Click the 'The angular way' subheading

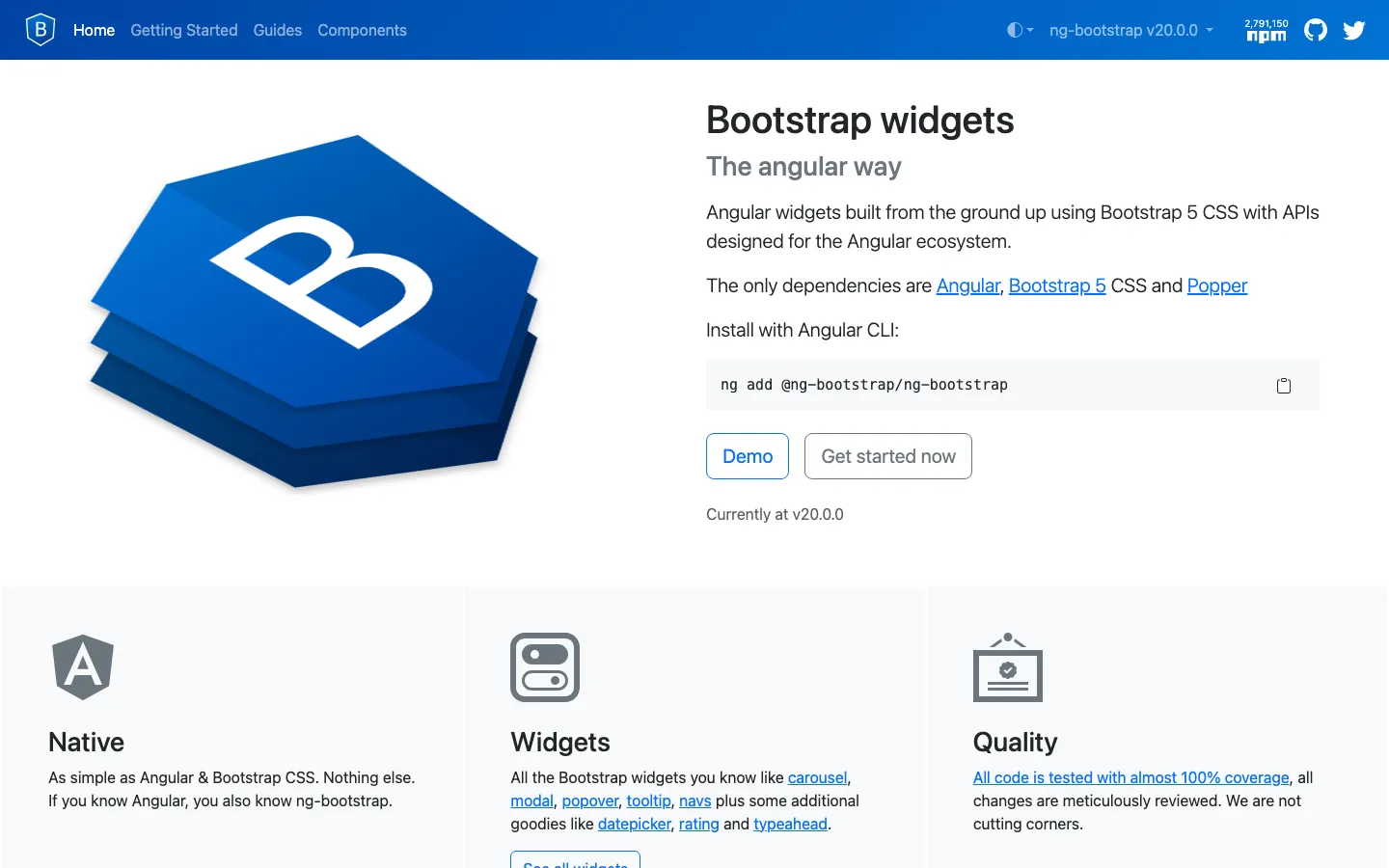click(x=803, y=167)
